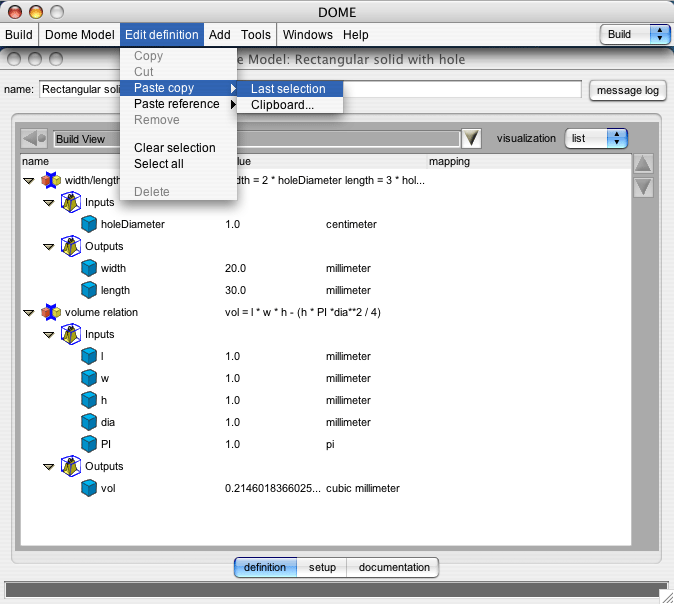
Task: Open the Help menu
Action: click(x=355, y=34)
